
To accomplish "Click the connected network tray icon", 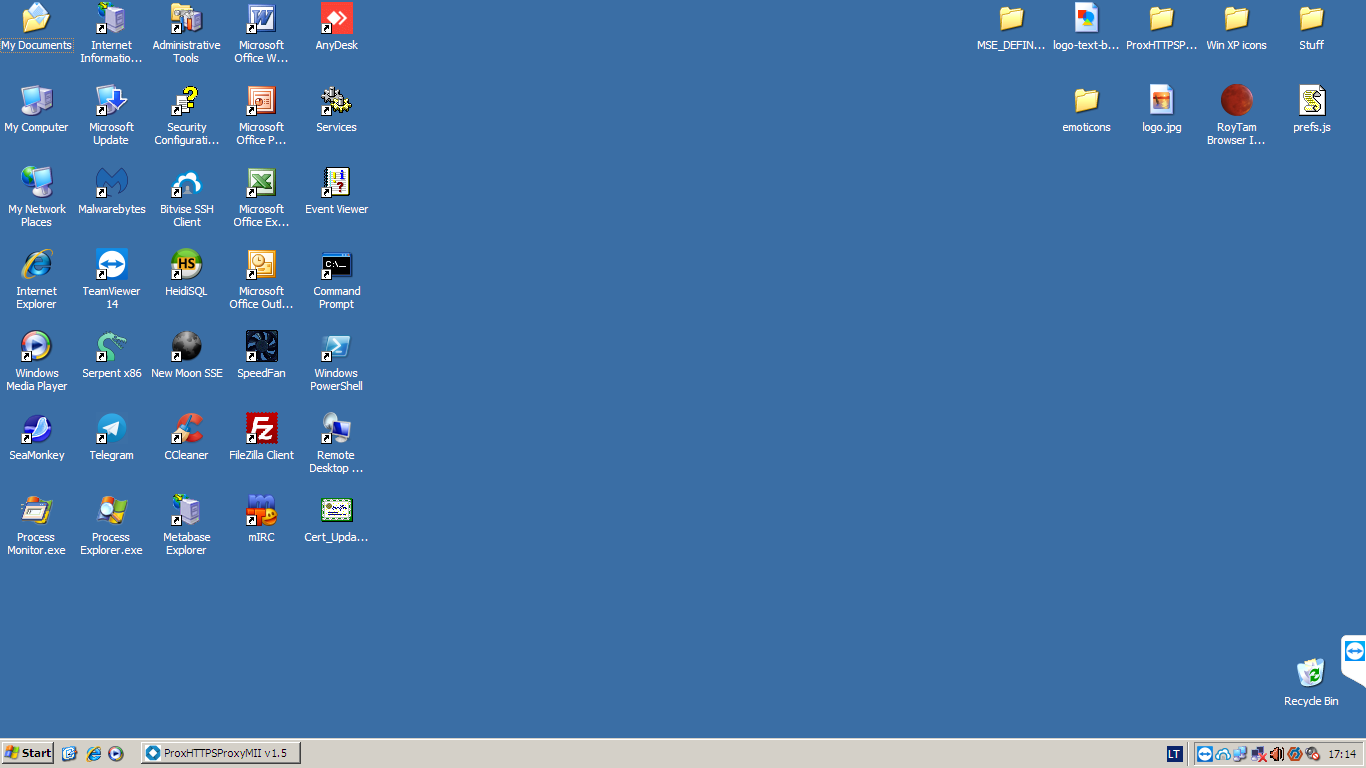I will coord(1240,754).
